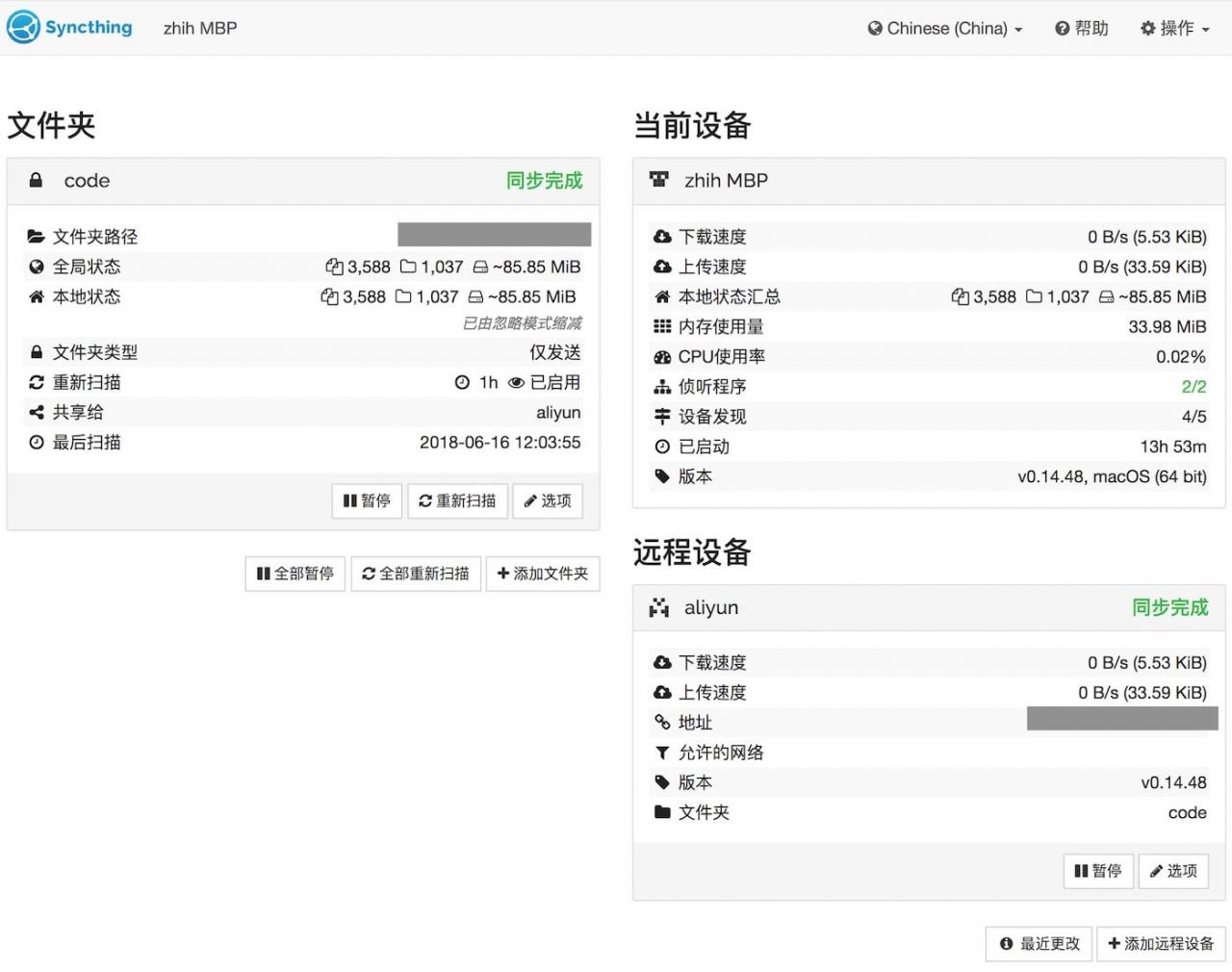This screenshot has height=972, width=1232.
Task: Pause the aliyun device with 暂停
Action: [1098, 871]
